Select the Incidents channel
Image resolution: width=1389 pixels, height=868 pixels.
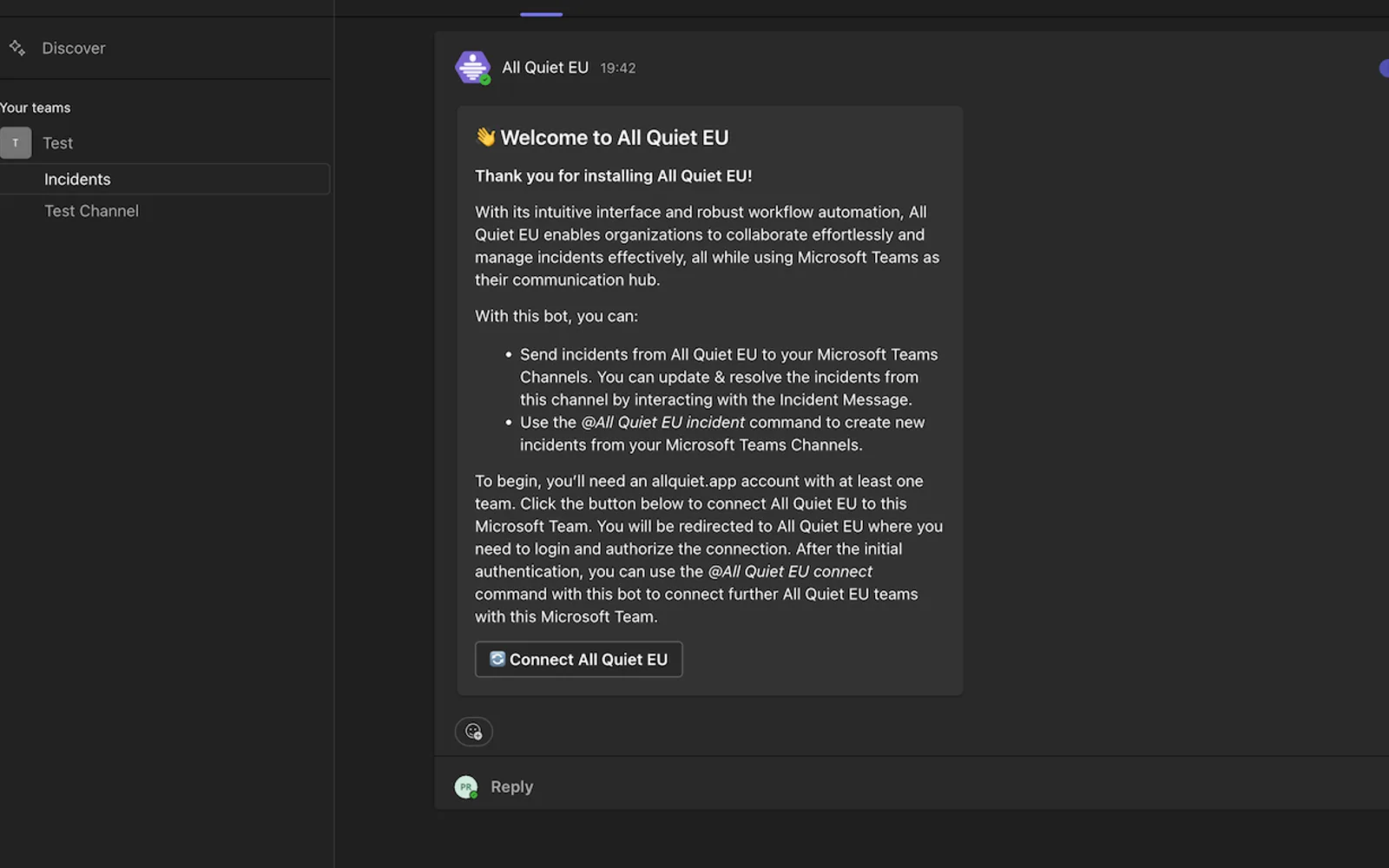point(165,179)
